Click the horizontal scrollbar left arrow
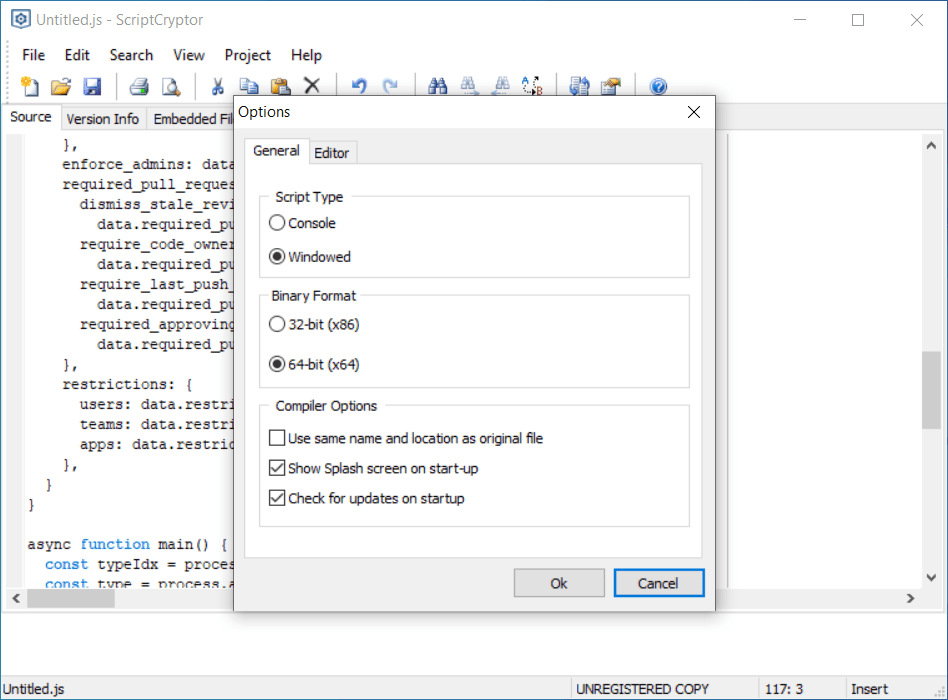This screenshot has height=700, width=948. coord(16,598)
